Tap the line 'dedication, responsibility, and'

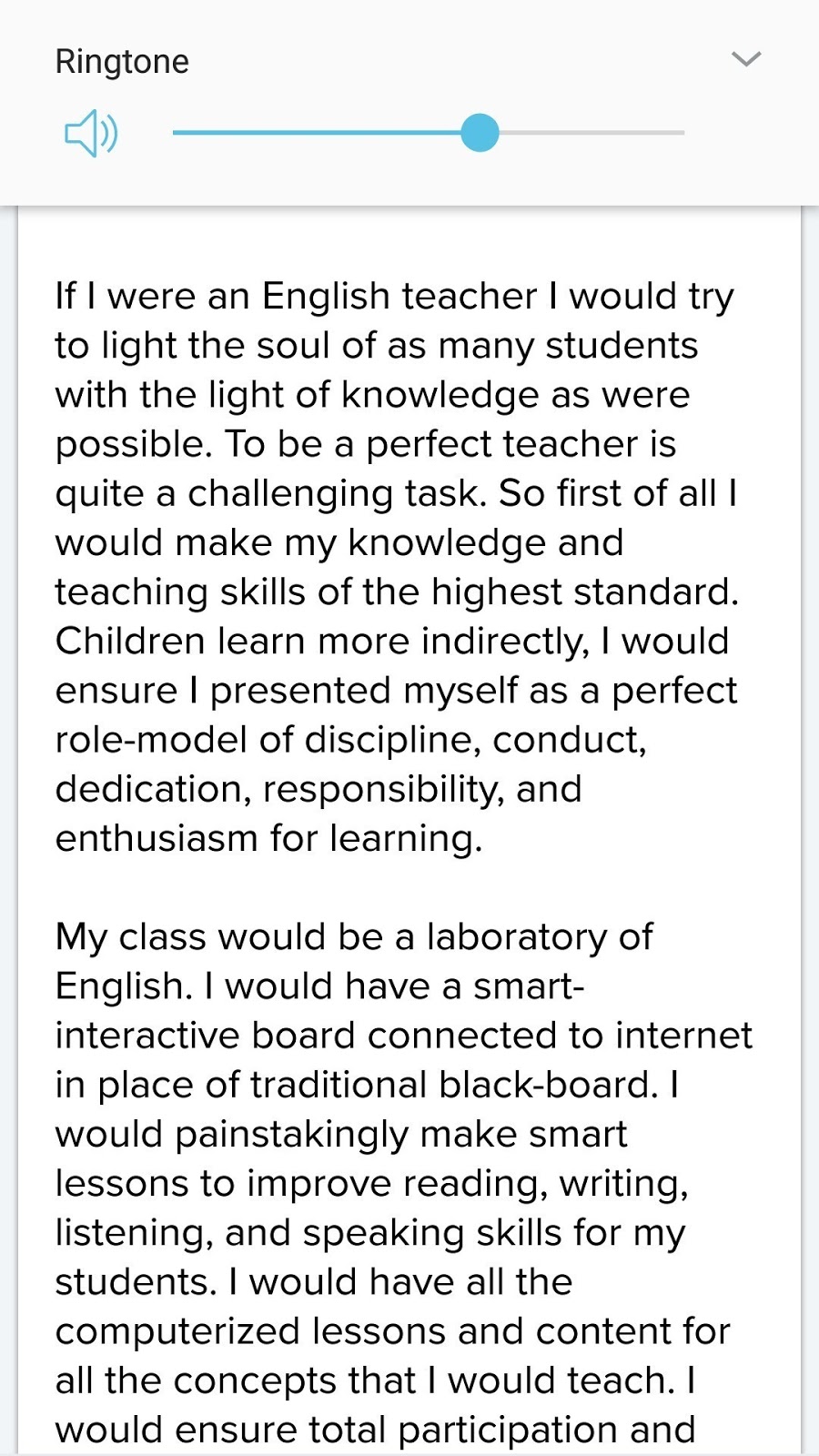[x=318, y=789]
